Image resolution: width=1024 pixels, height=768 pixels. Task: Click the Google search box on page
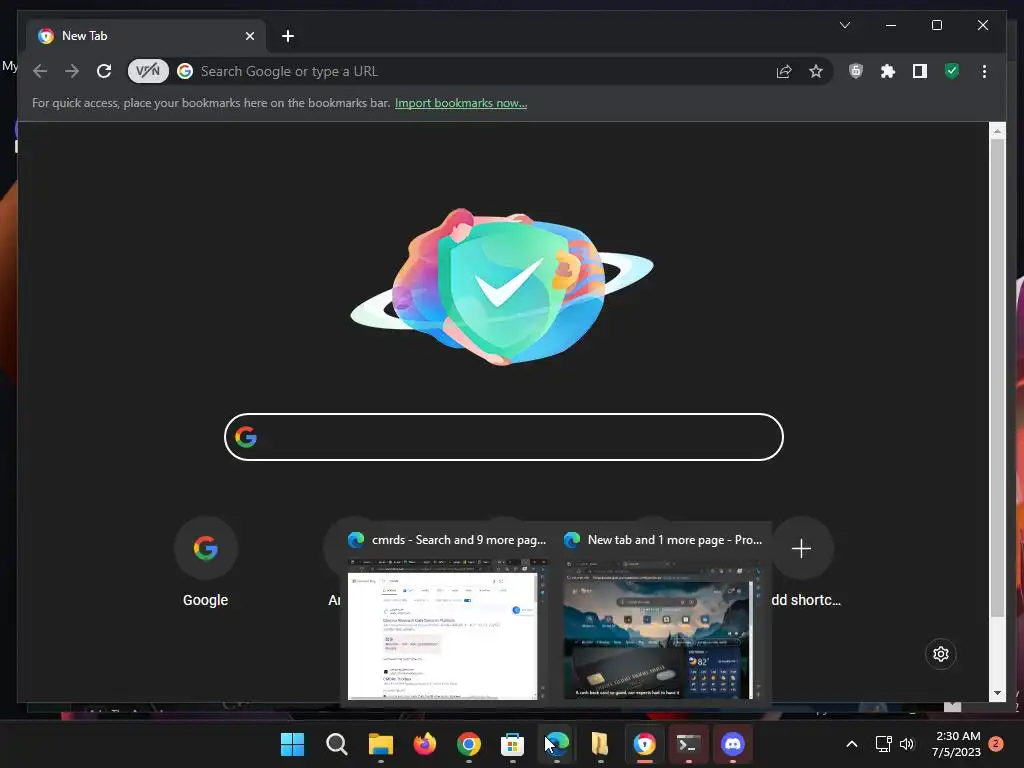504,437
